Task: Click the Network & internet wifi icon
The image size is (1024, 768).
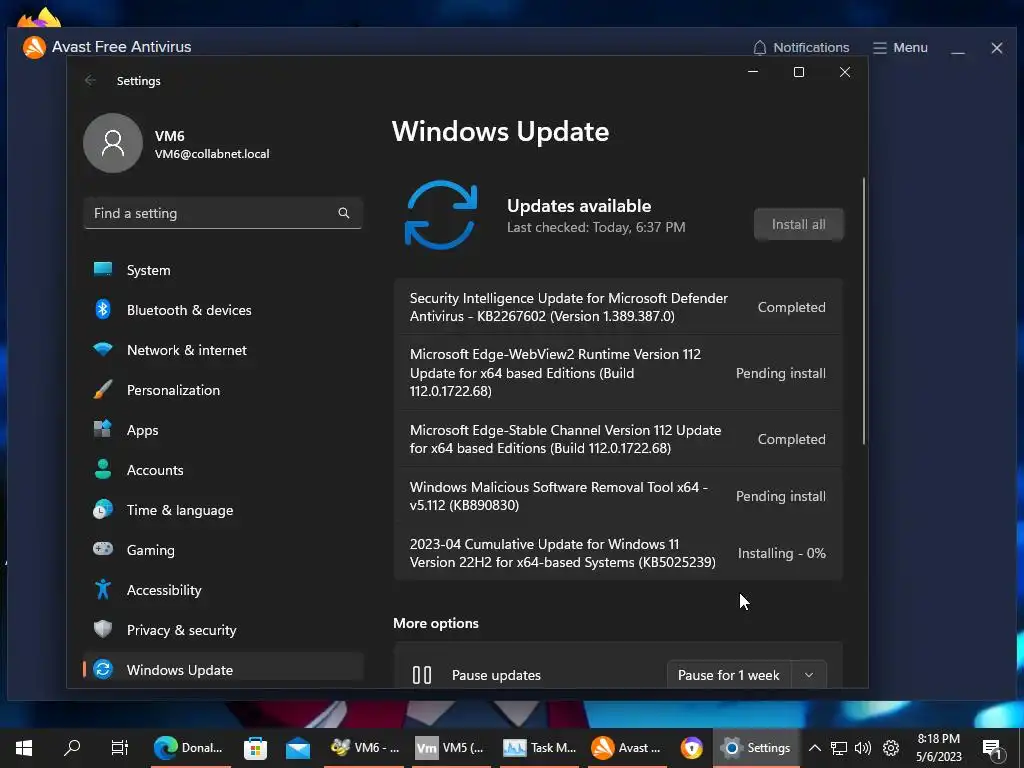Action: click(x=103, y=349)
